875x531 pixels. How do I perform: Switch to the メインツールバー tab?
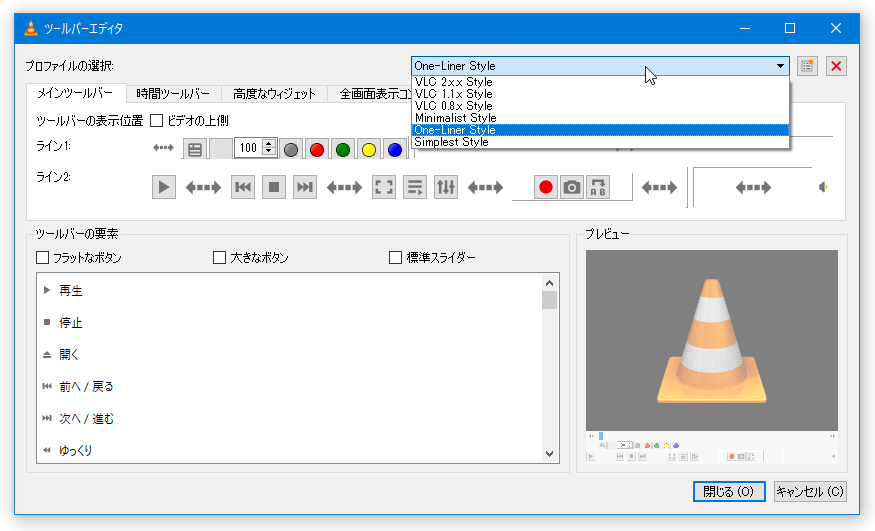pos(75,93)
